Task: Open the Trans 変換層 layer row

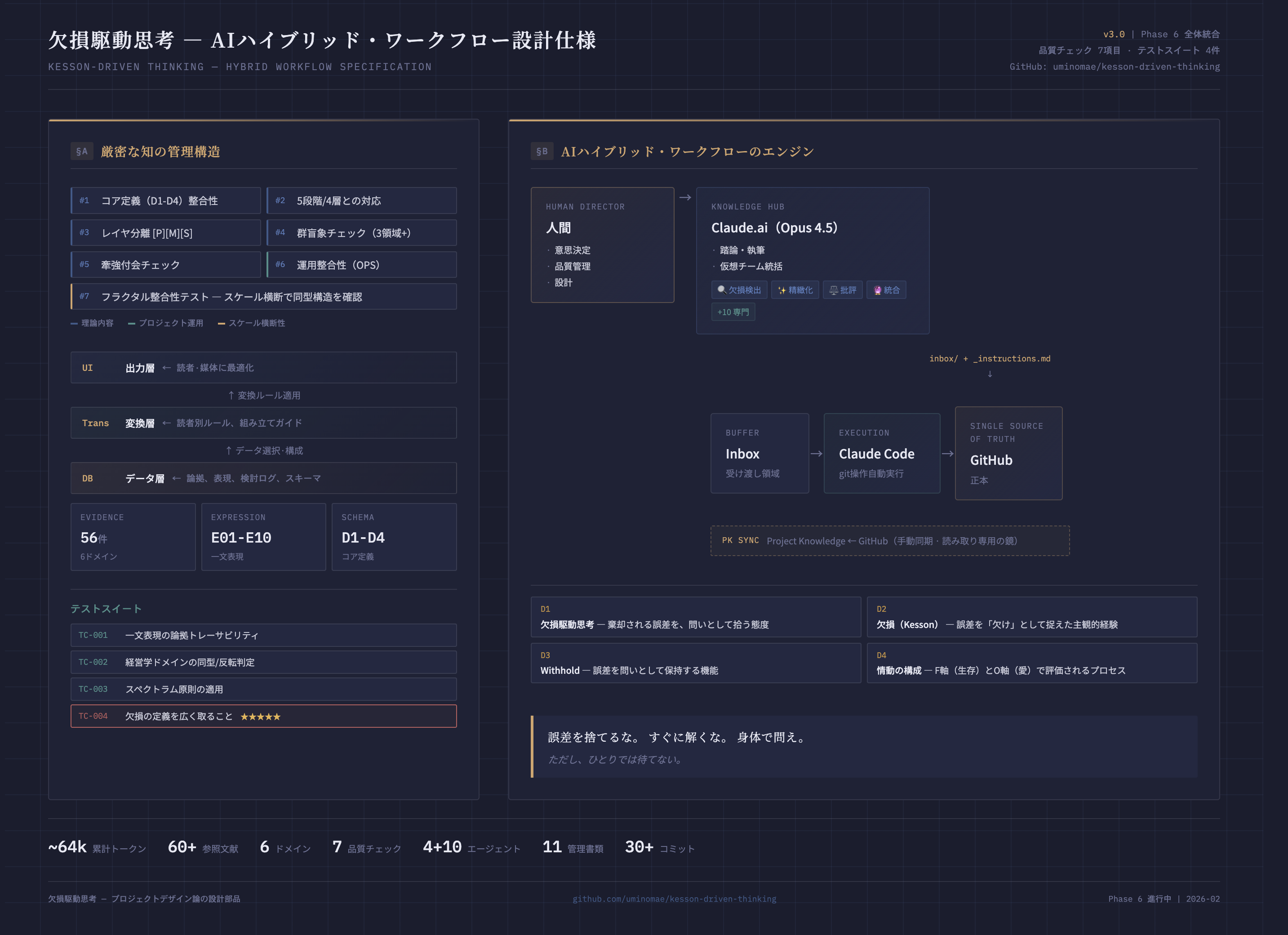Action: coord(263,423)
